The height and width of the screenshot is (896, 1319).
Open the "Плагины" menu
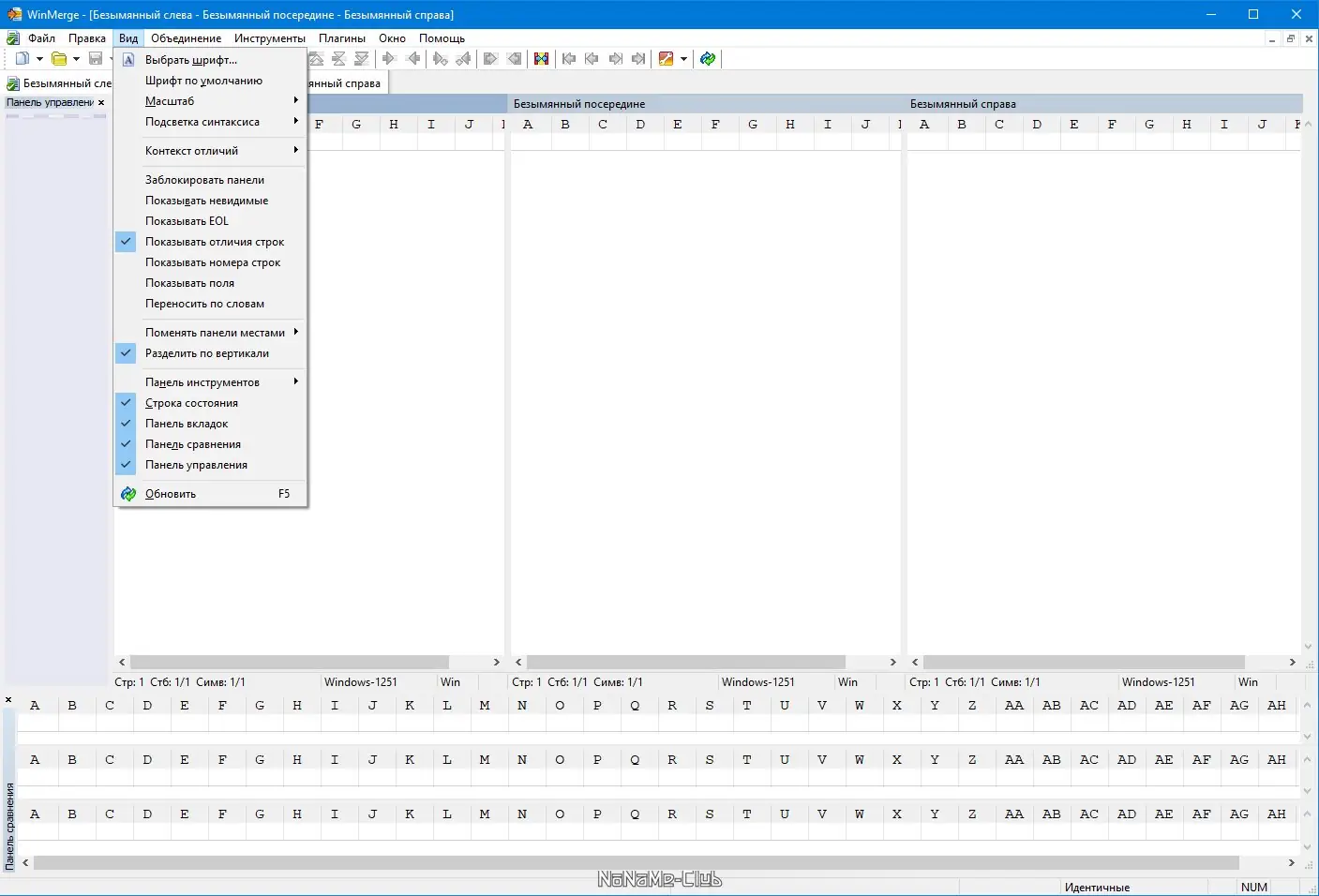coord(342,38)
